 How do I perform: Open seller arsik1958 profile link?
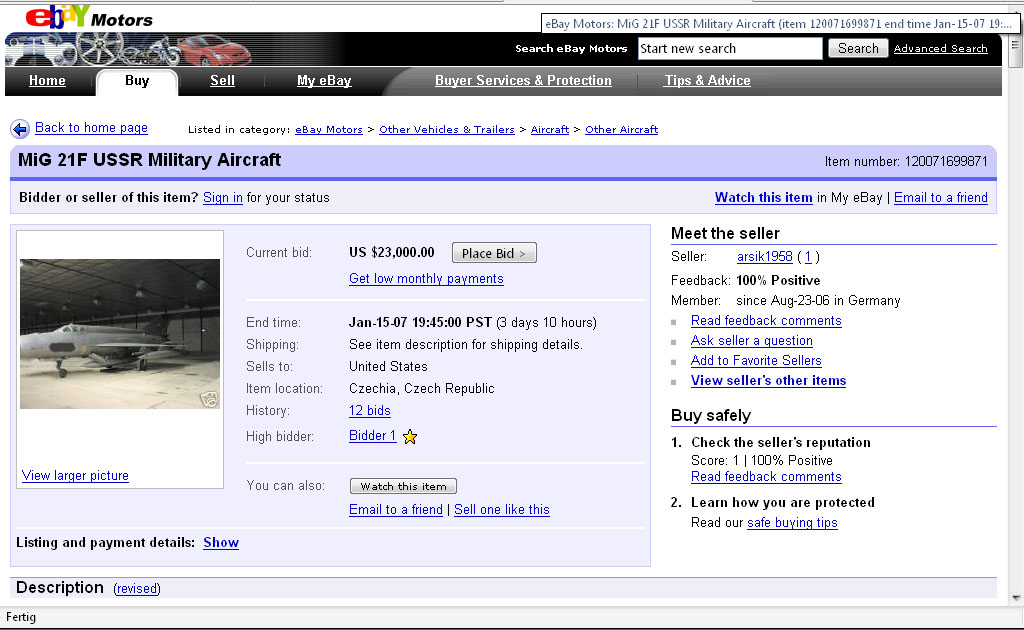coord(765,257)
